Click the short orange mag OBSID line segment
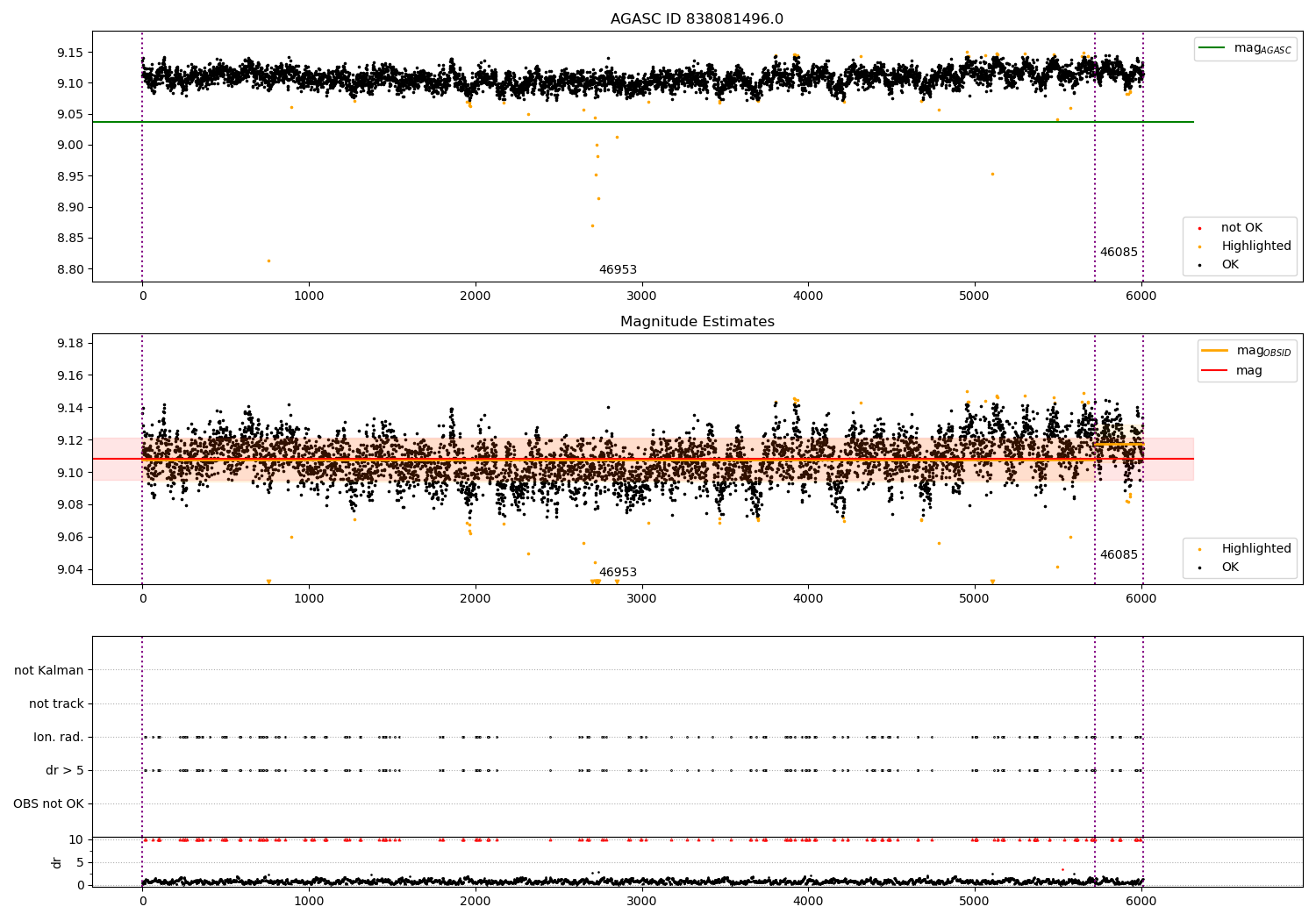This screenshot has height=921, width=1316. (x=1119, y=445)
